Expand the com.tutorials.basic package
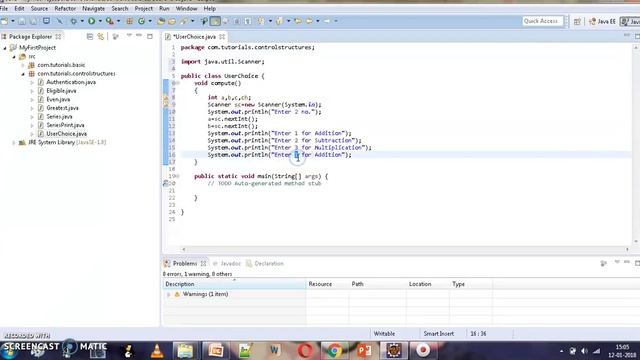The image size is (640, 360). tap(23, 65)
